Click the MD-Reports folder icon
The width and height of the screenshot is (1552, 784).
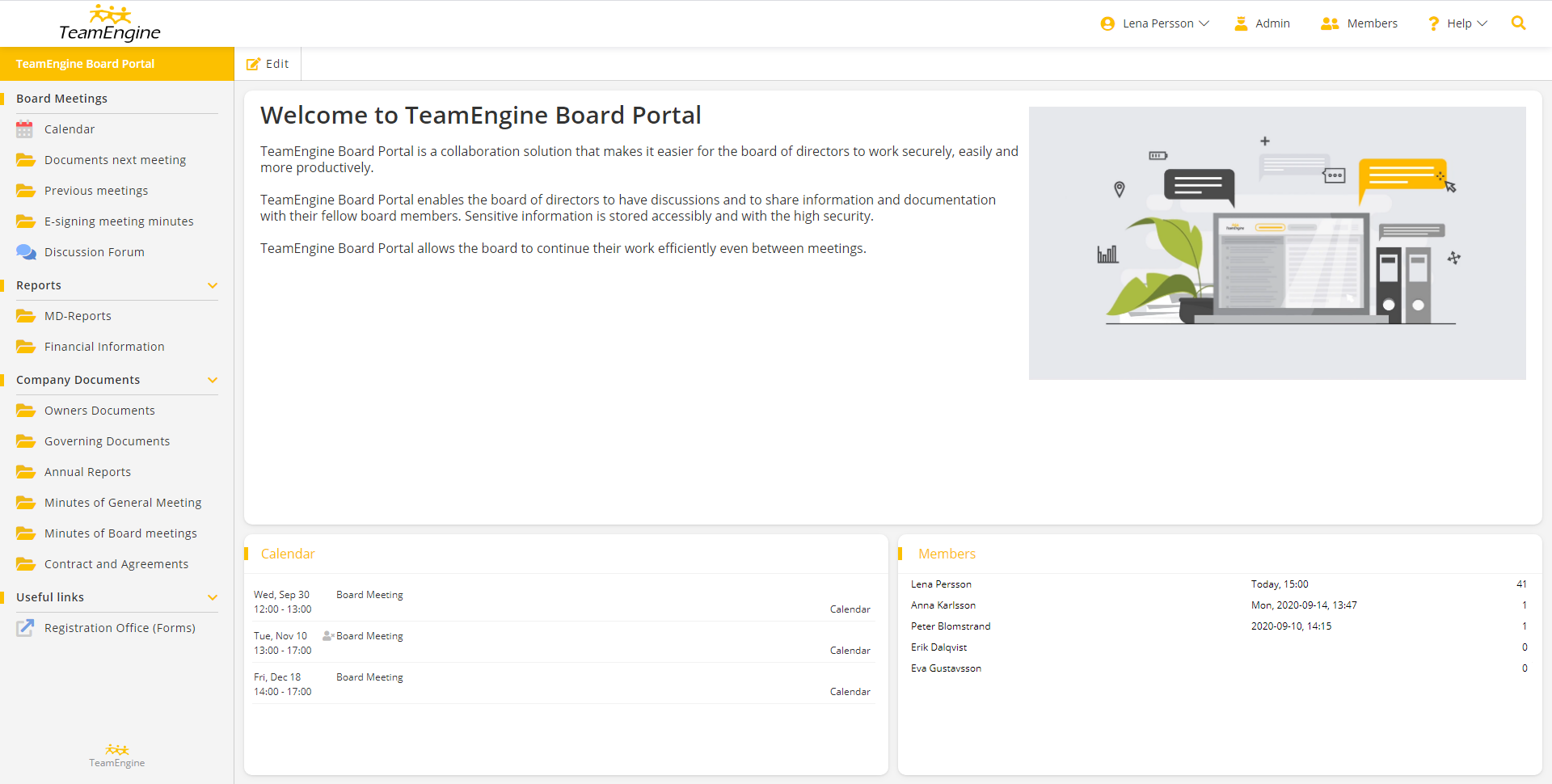[x=26, y=316]
